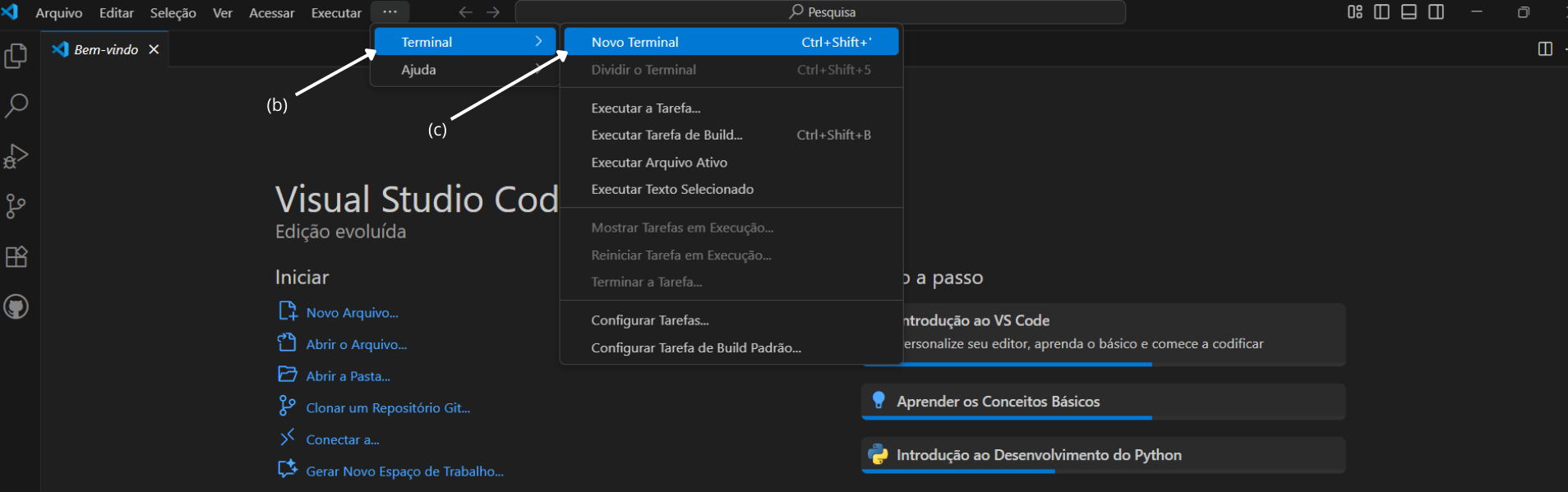Click the Gerar Novo Espaço sparkle icon
Screen dimensions: 1568x492
coord(287,469)
